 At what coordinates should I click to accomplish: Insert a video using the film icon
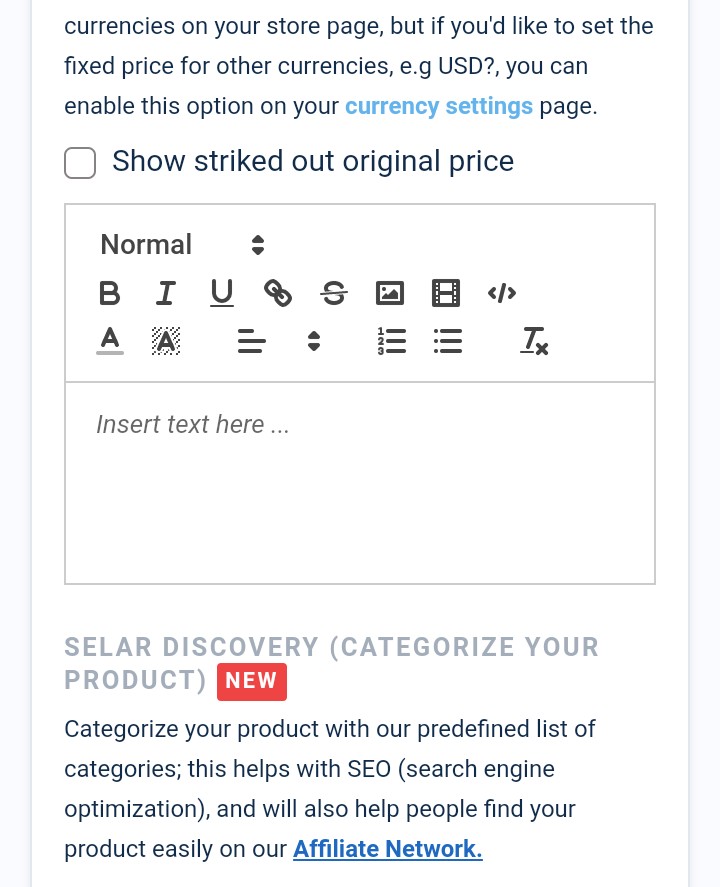(446, 293)
